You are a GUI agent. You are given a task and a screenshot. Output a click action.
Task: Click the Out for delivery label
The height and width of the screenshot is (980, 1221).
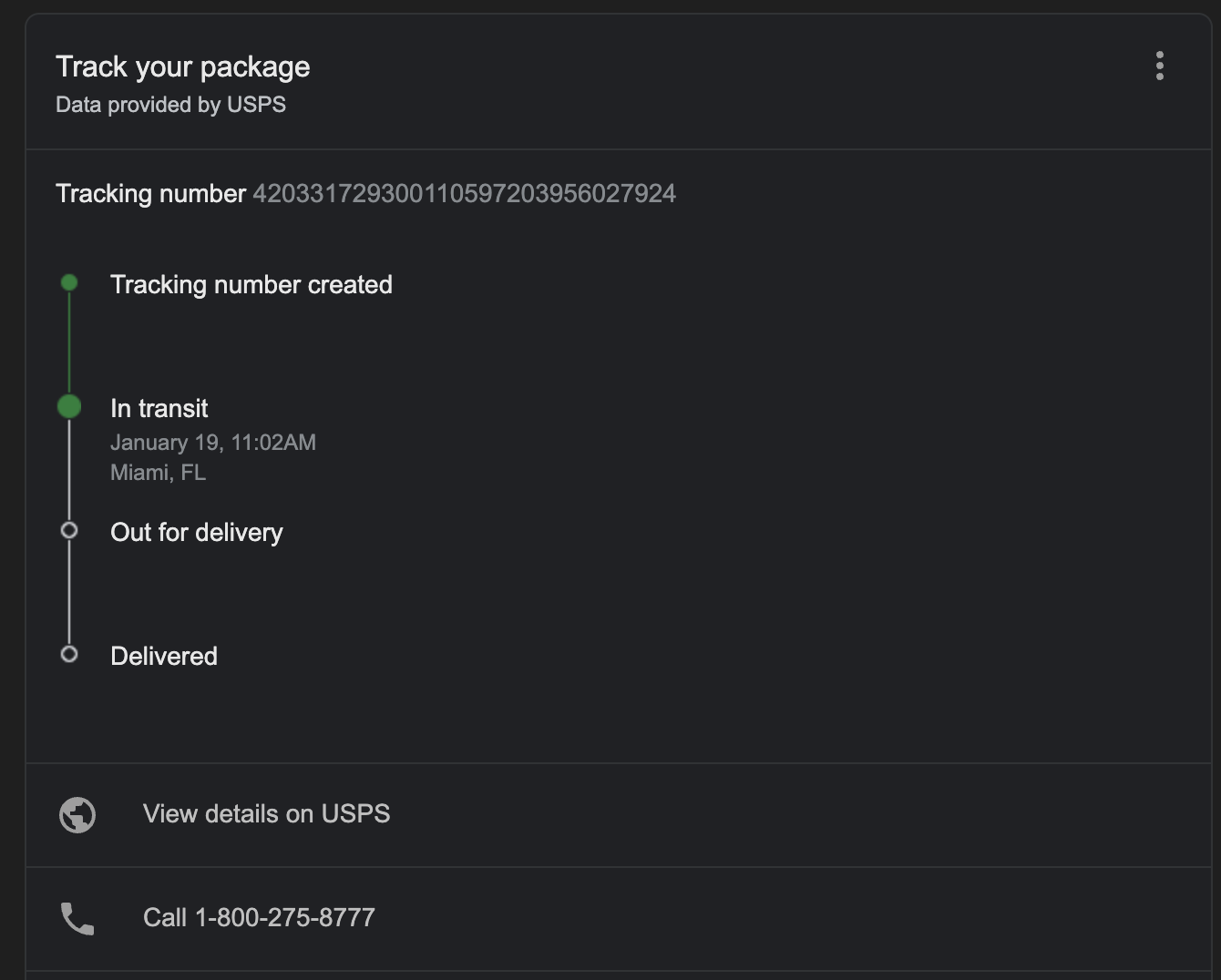(x=197, y=533)
